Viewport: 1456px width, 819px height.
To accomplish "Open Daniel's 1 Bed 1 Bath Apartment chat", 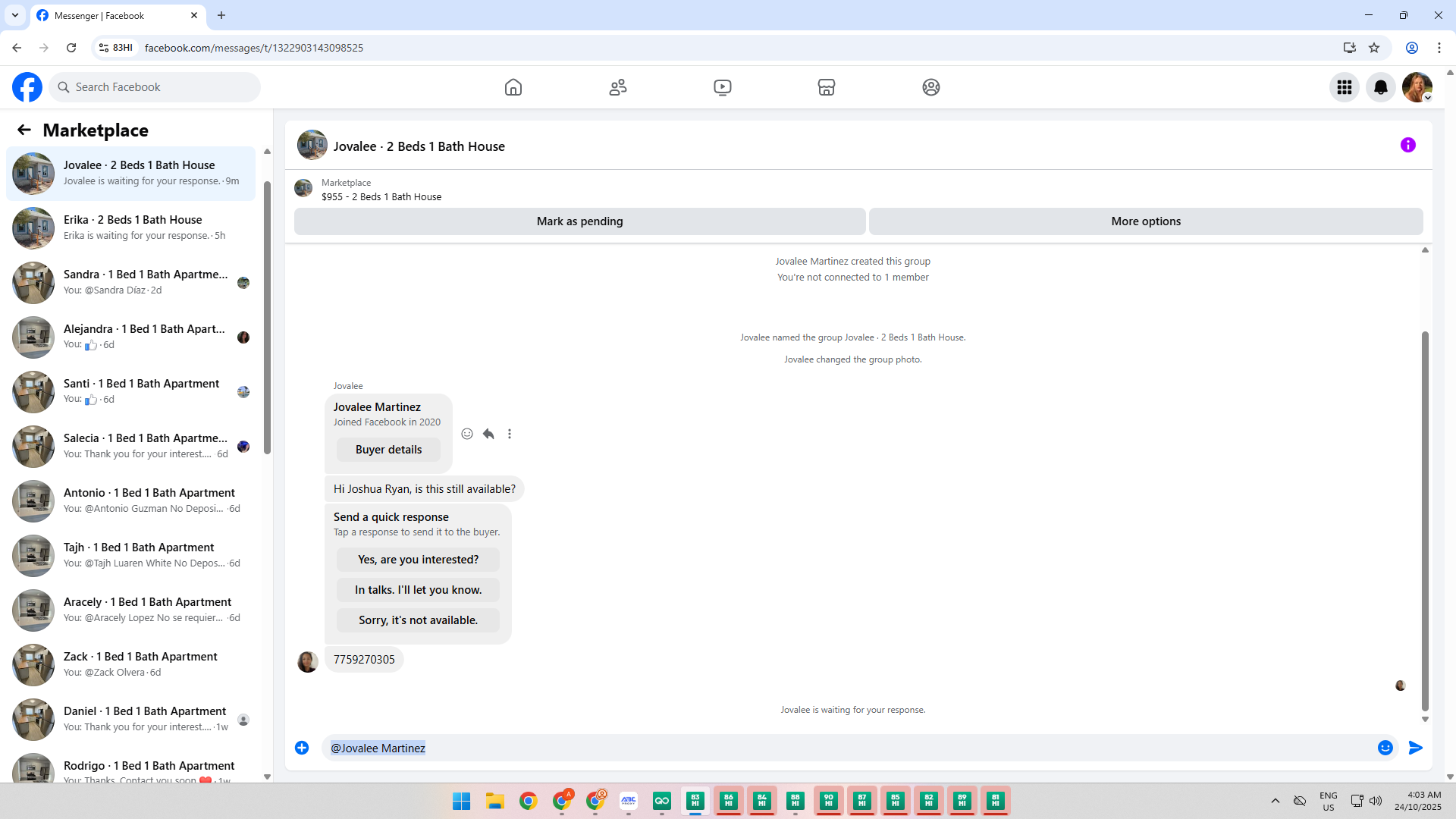I will [130, 719].
